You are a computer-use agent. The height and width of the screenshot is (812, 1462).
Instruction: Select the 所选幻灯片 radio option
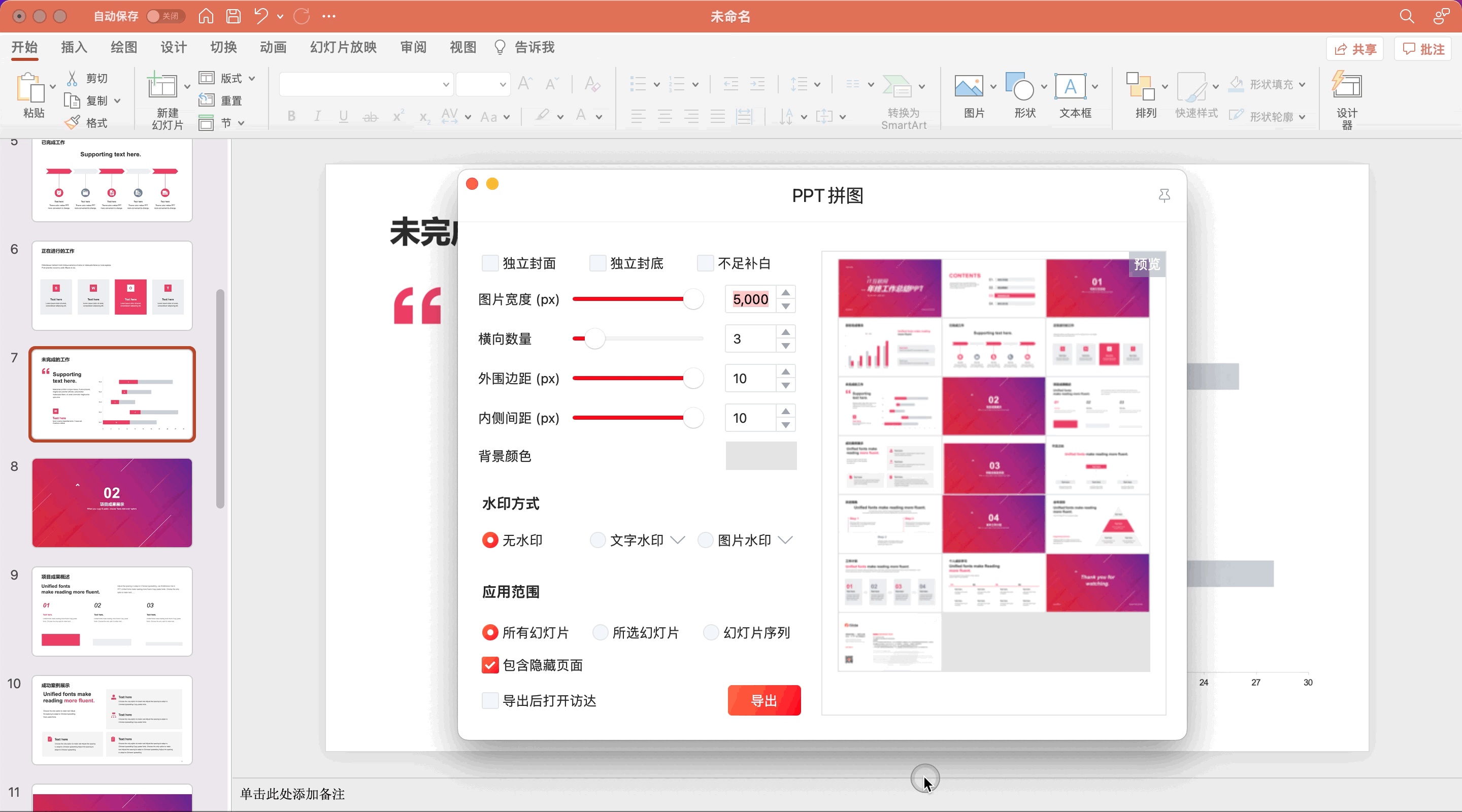(x=600, y=633)
